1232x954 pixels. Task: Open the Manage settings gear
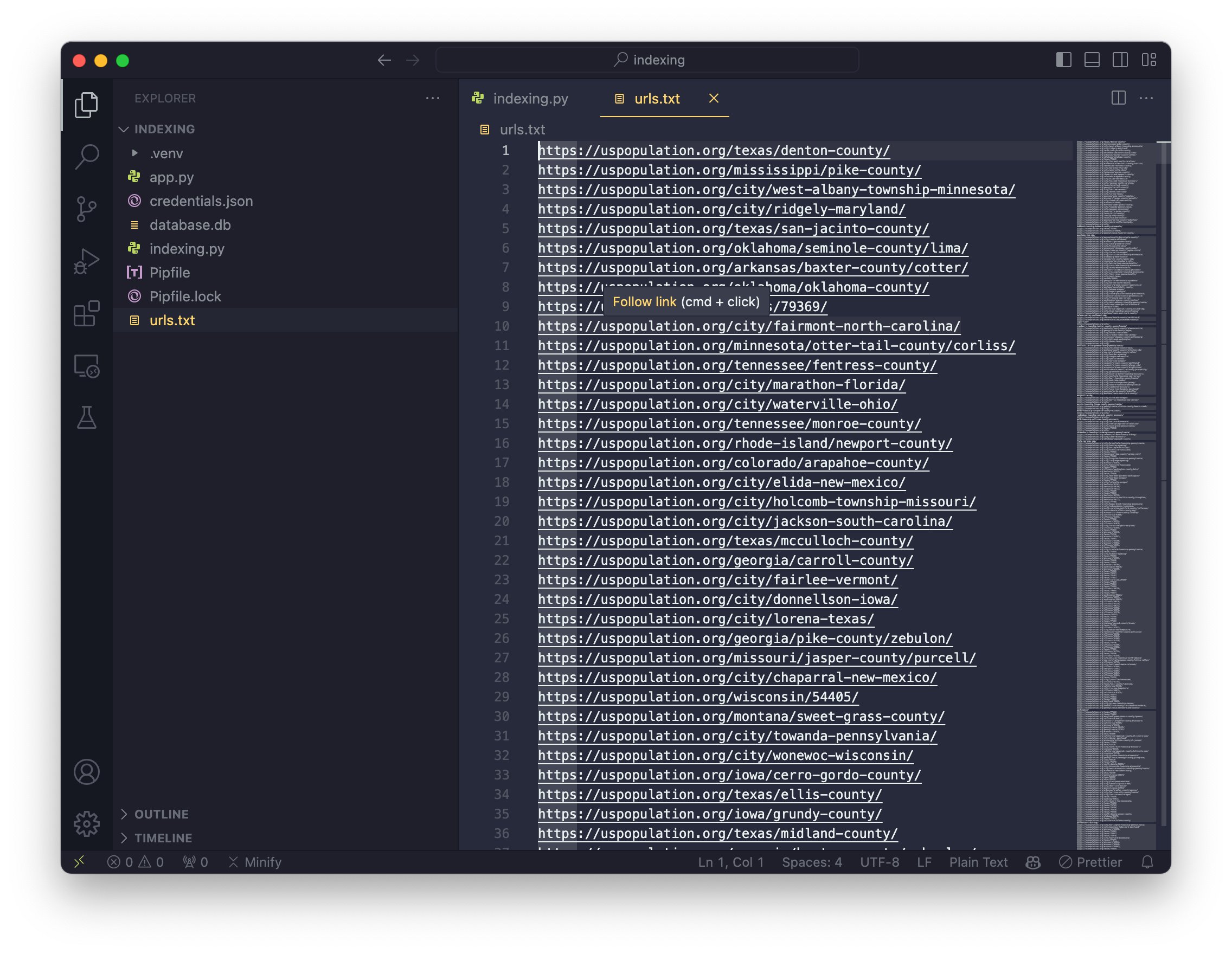pyautogui.click(x=86, y=824)
